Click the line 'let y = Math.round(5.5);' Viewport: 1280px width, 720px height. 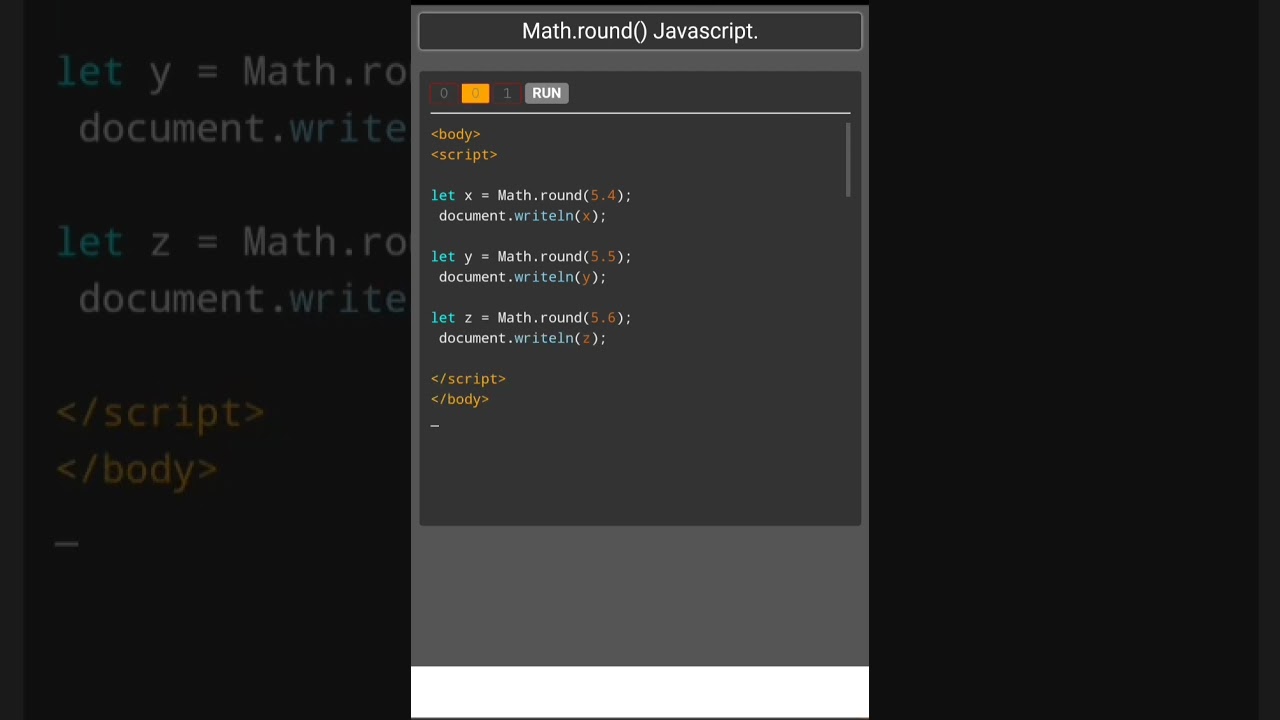[531, 257]
